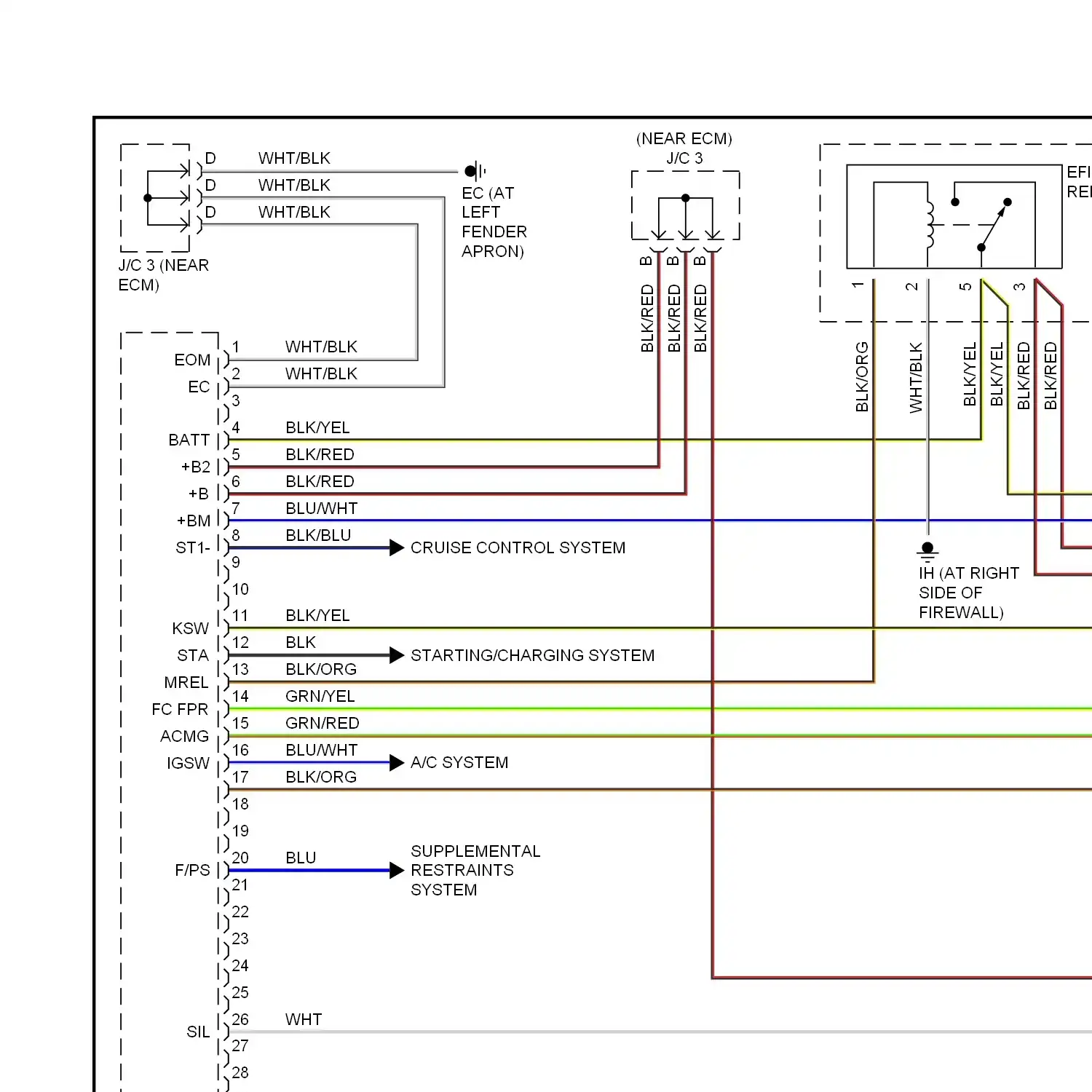The height and width of the screenshot is (1092, 1092).
Task: Click the relay coil symbol inside the EFI relay
Action: [930, 224]
